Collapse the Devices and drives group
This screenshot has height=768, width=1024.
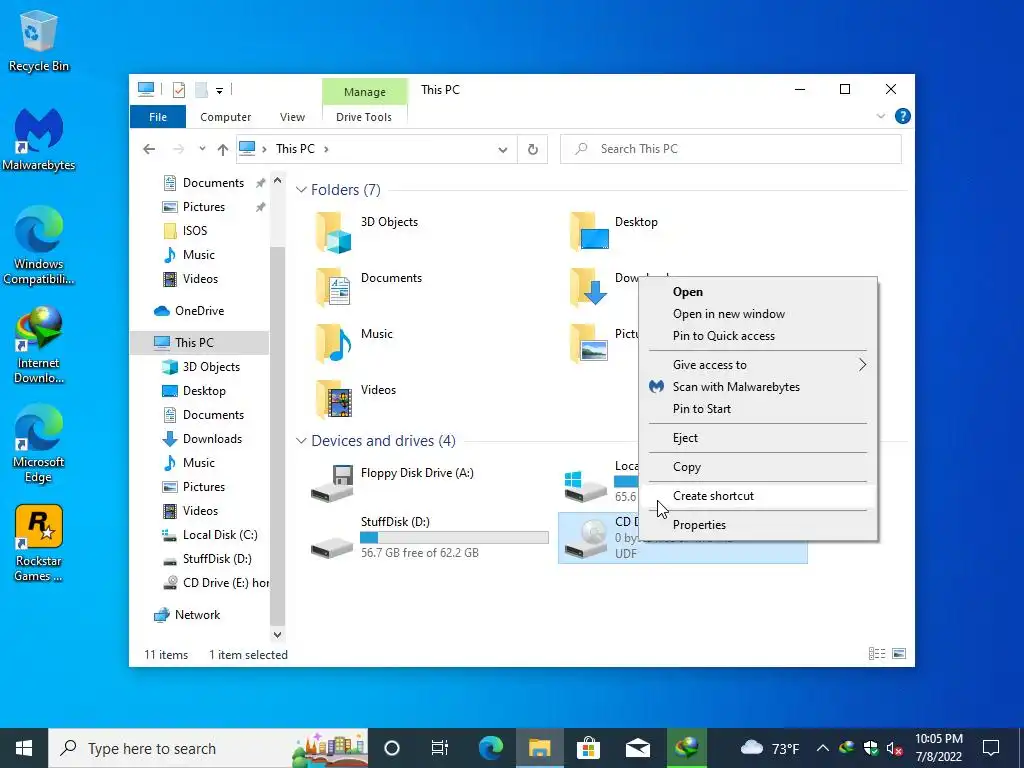(301, 441)
